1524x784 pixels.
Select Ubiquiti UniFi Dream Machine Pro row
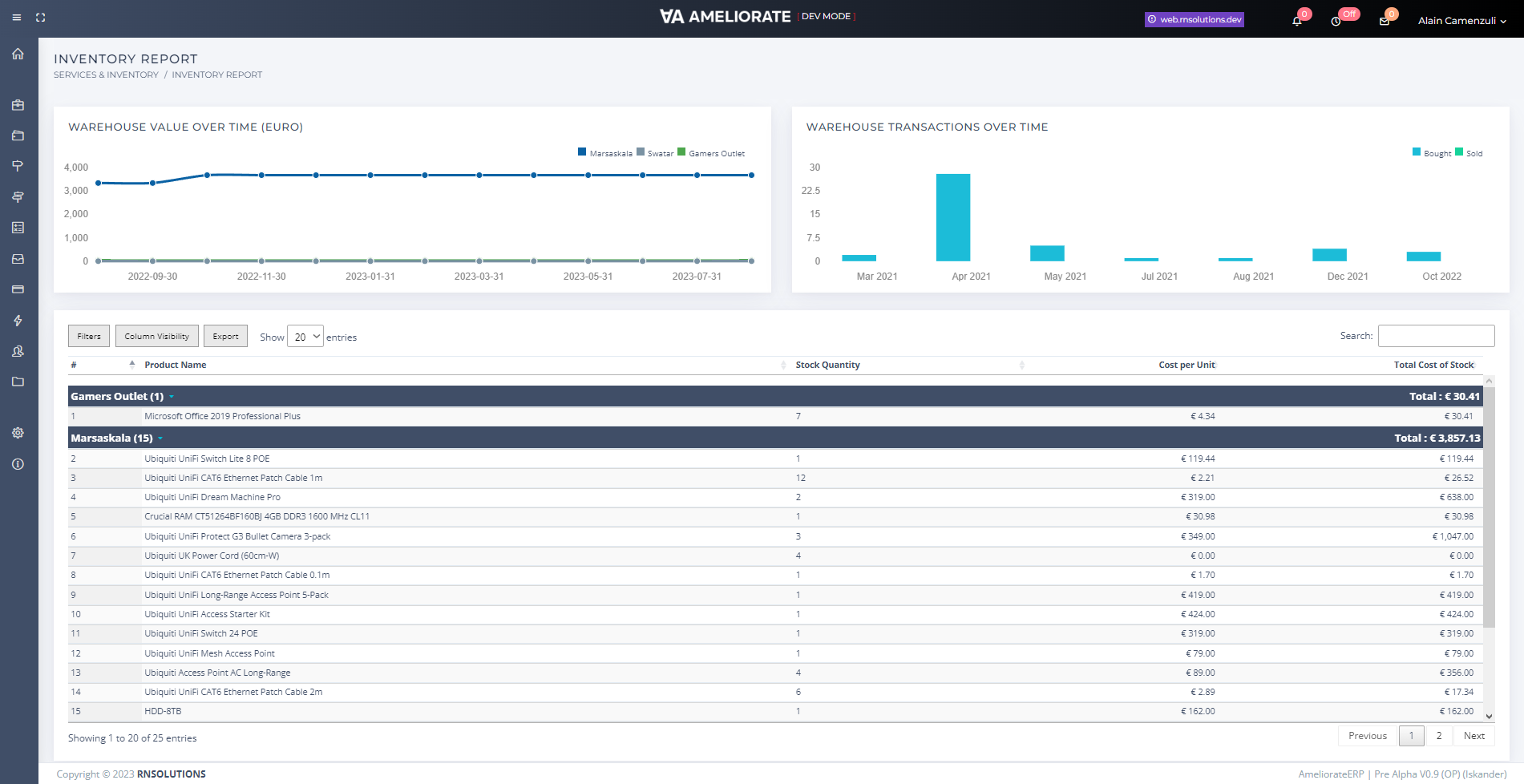775,497
